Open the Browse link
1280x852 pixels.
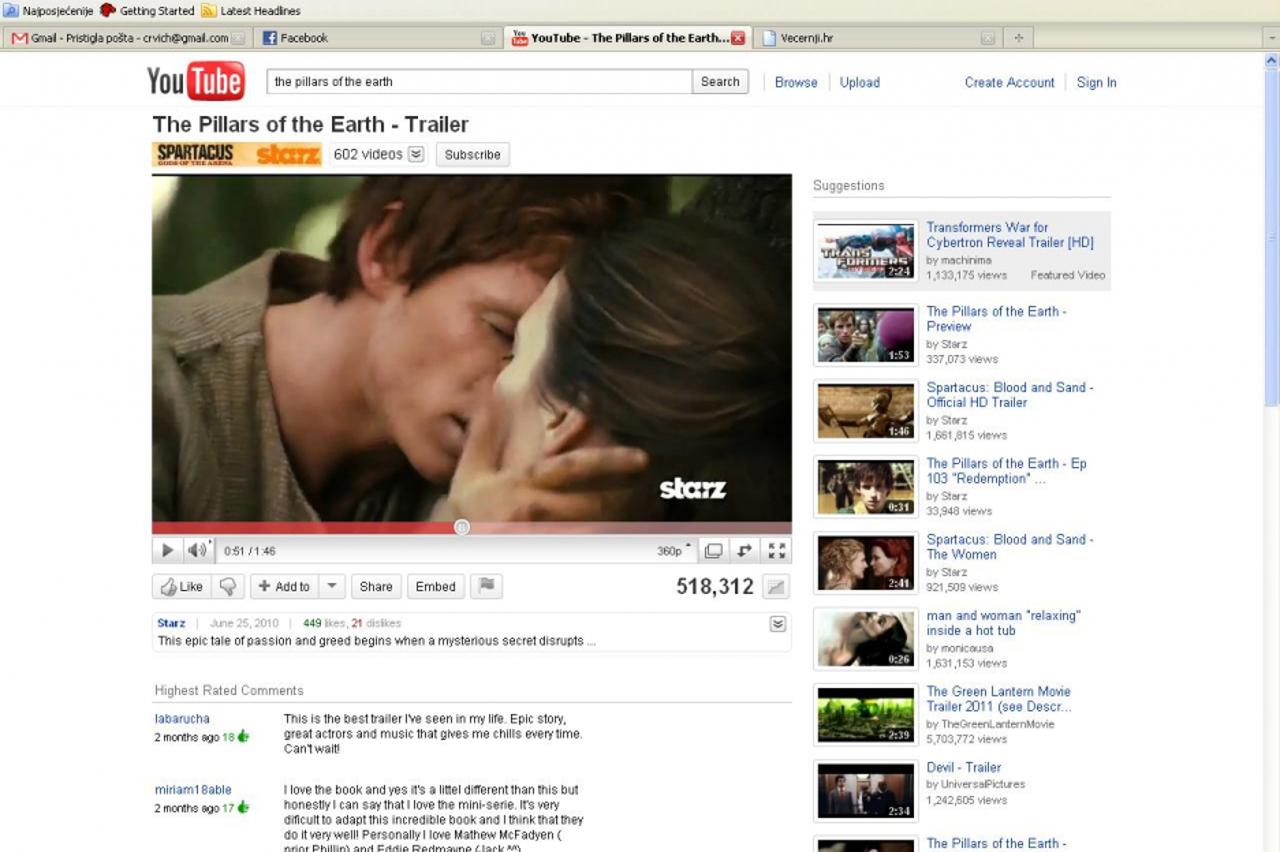tap(796, 83)
